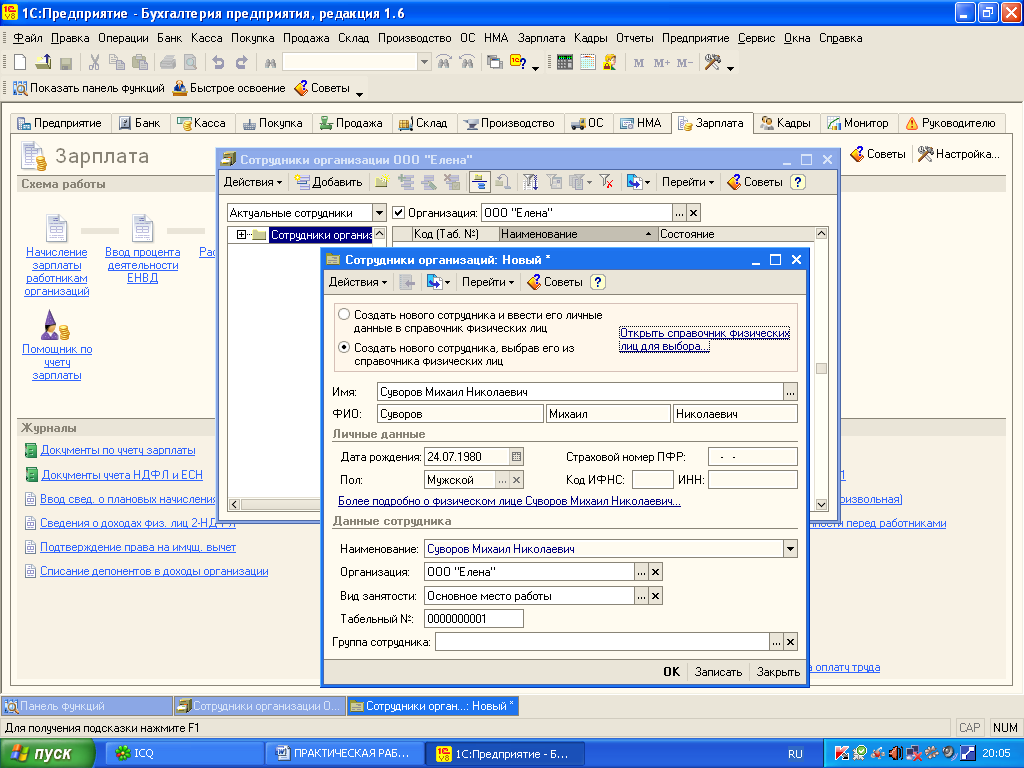
Task: Click Добавить in employees list toolbar
Action: [328, 182]
